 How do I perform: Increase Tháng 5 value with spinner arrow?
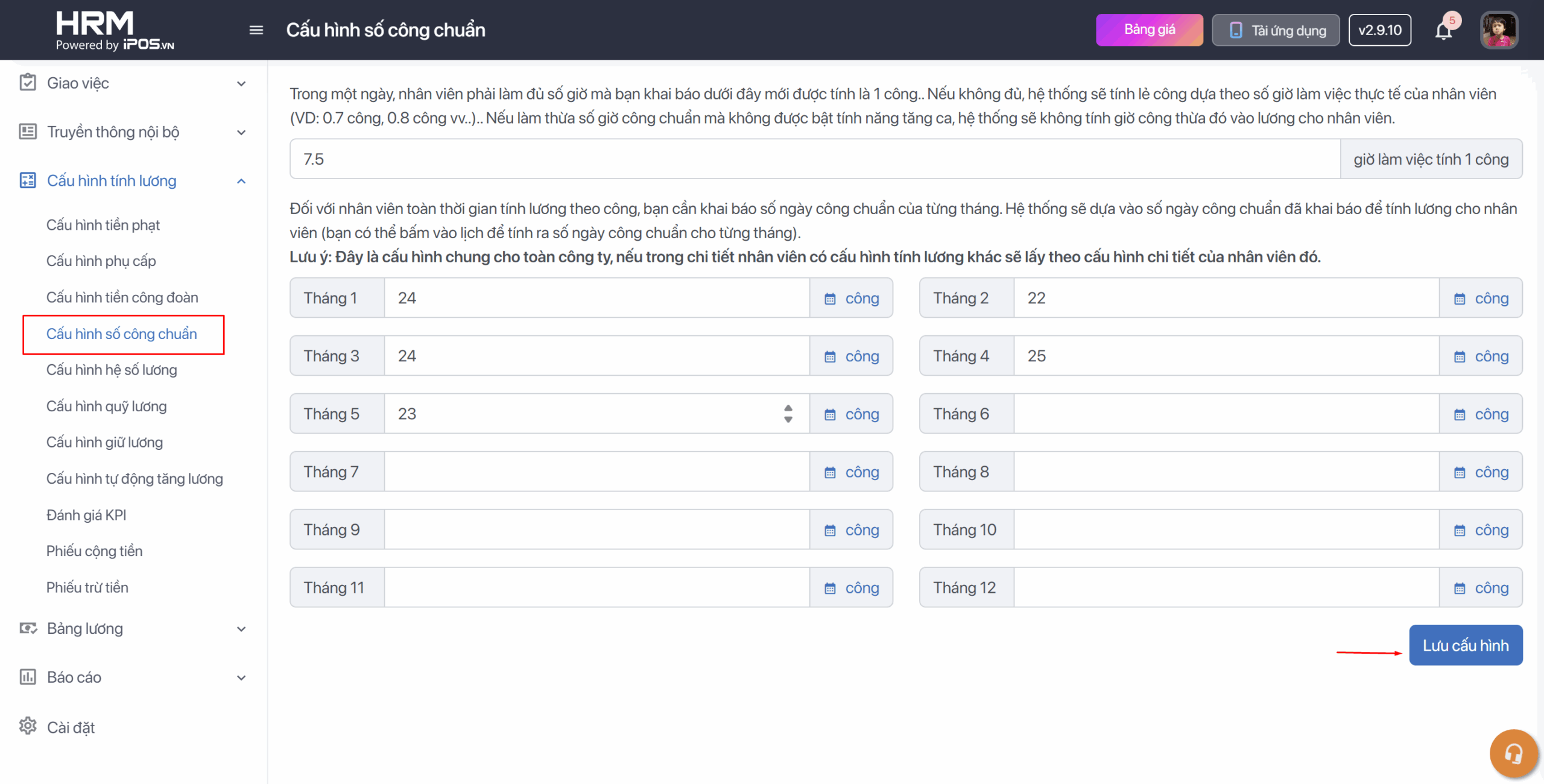[788, 408]
